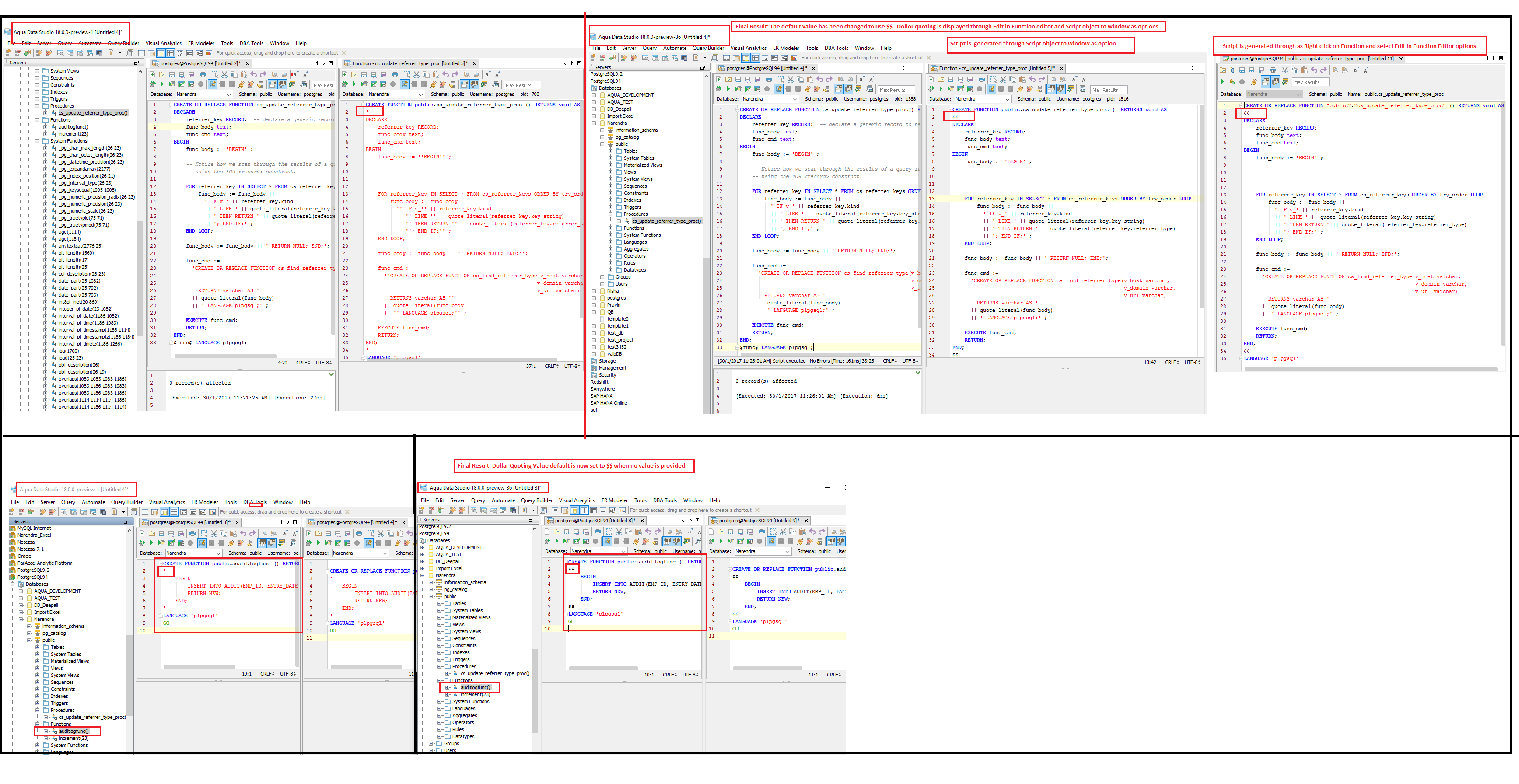Image resolution: width=1519 pixels, height=784 pixels.
Task: Click Undo arrow in [Untitled 8] tab's editor toolbar
Action: (x=649, y=532)
